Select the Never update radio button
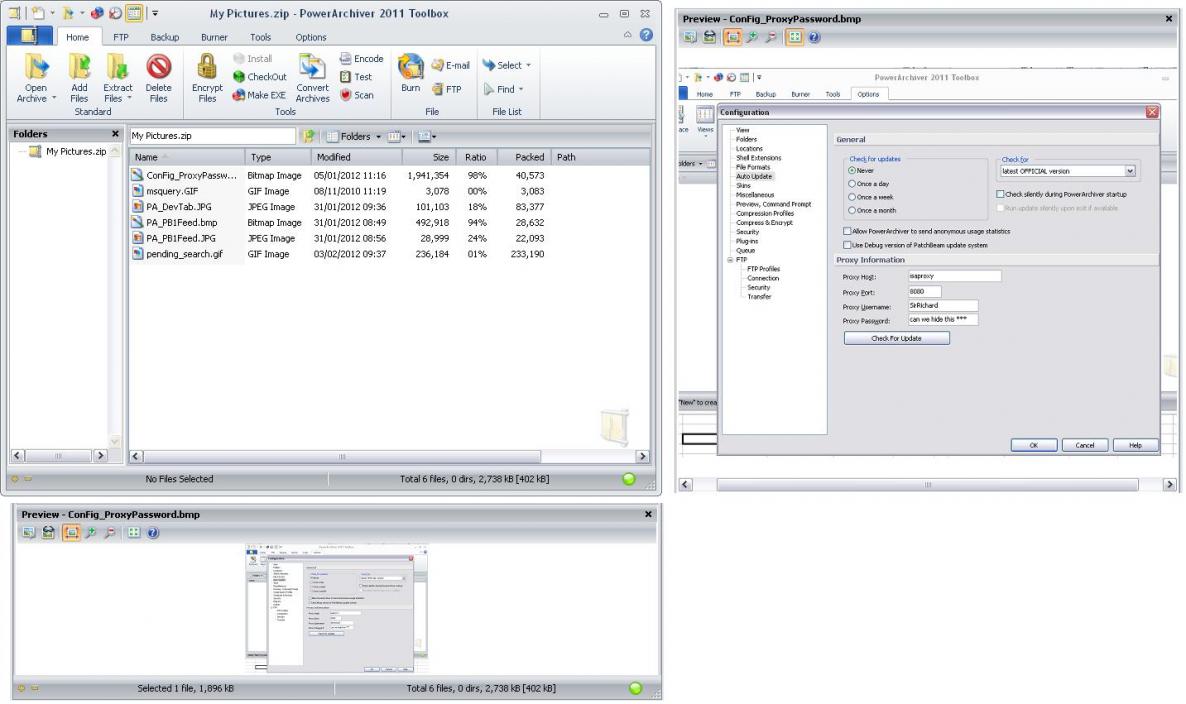Screen dimensions: 1186x704 point(852,171)
